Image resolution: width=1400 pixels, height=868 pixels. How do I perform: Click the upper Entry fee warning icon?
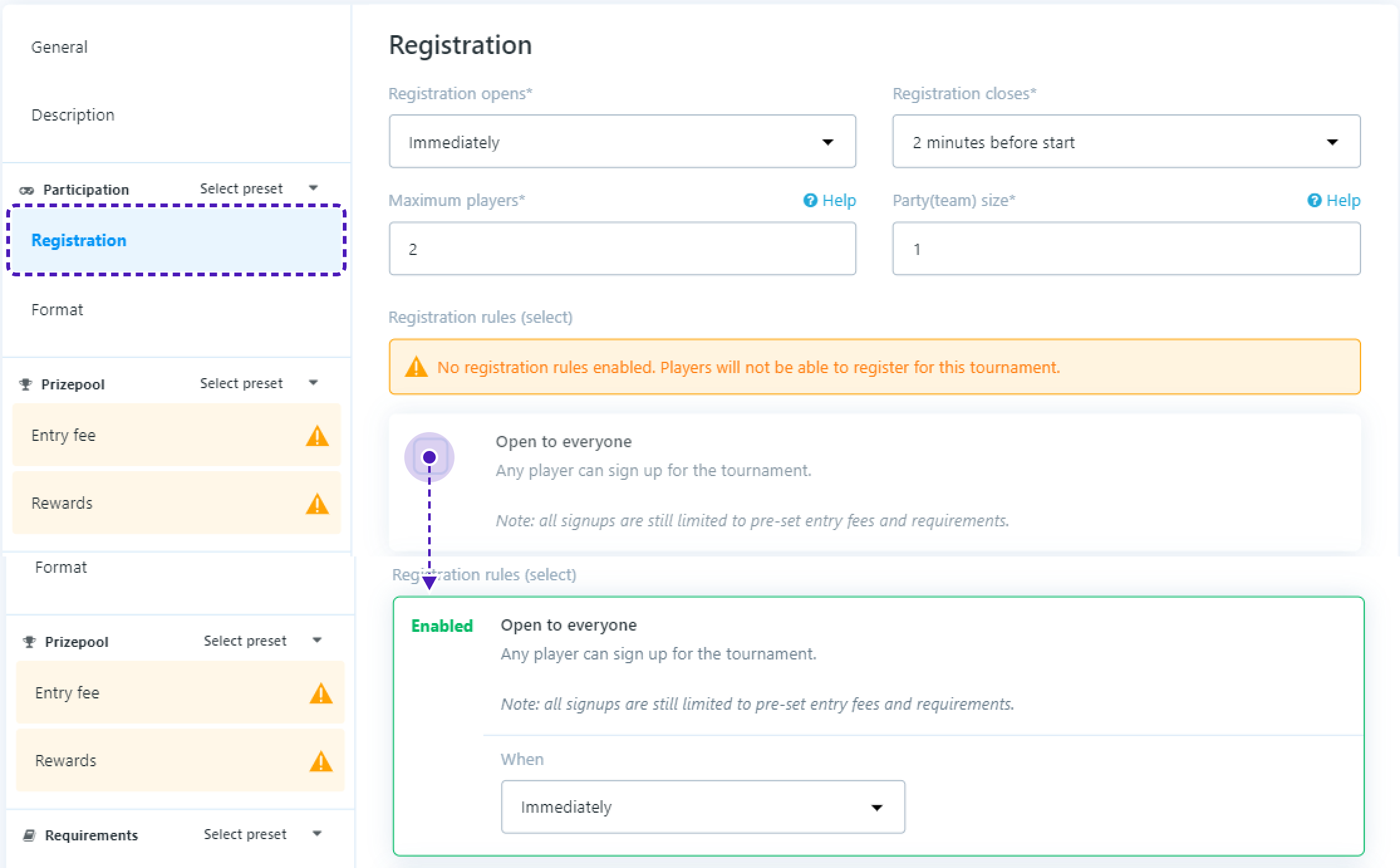tap(317, 436)
